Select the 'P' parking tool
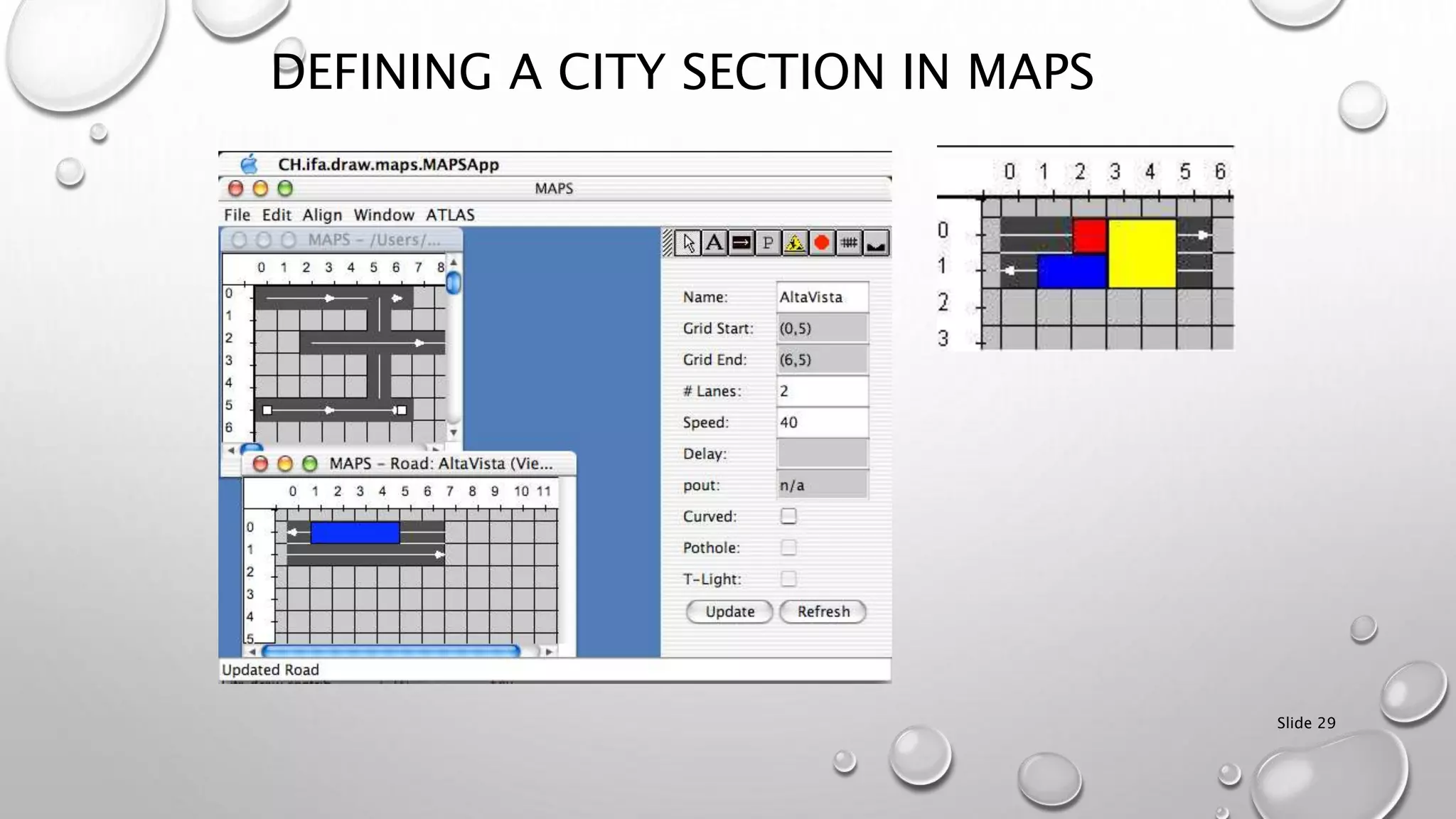 (x=768, y=243)
